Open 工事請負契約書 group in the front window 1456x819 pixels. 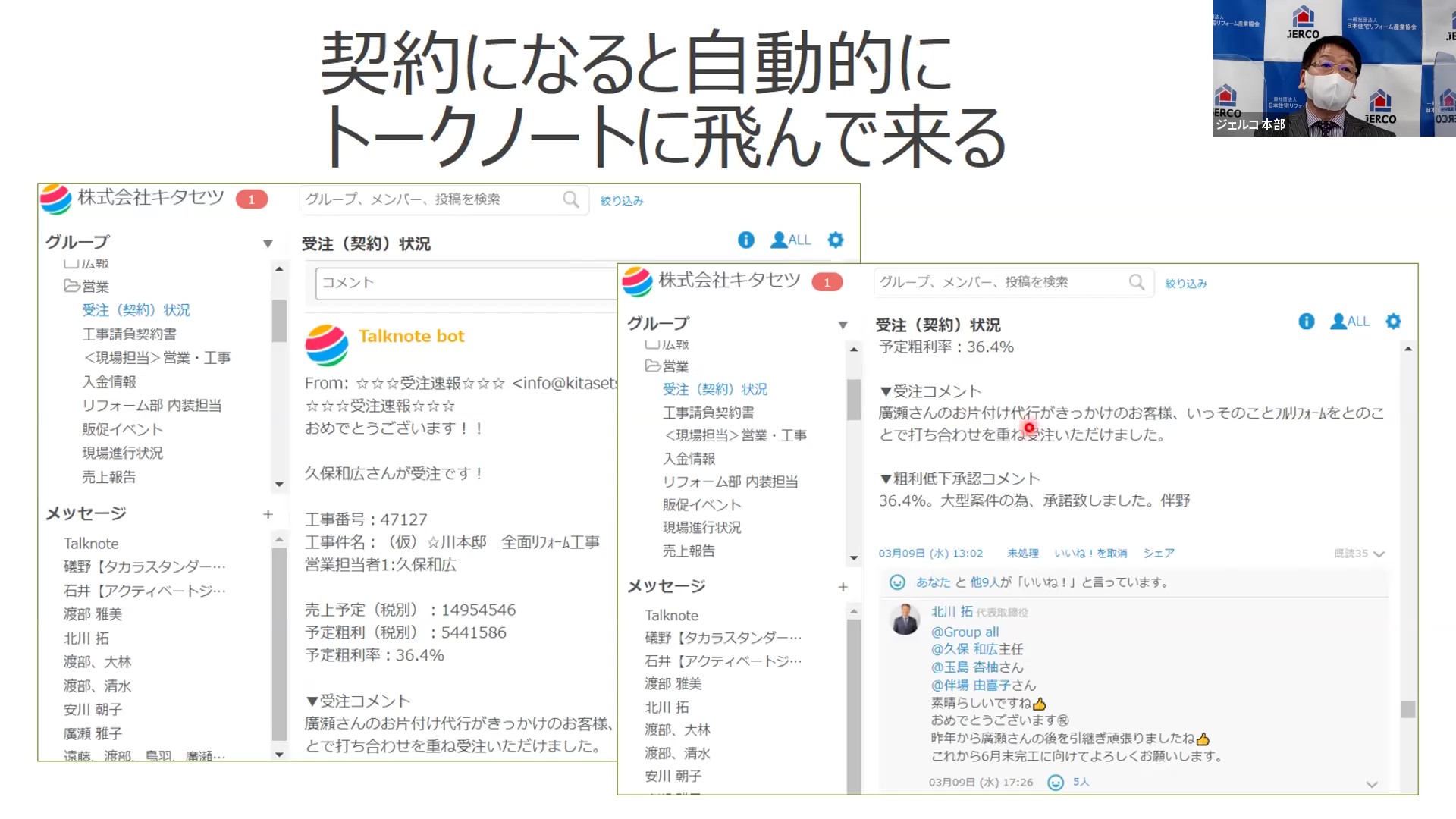(x=708, y=413)
